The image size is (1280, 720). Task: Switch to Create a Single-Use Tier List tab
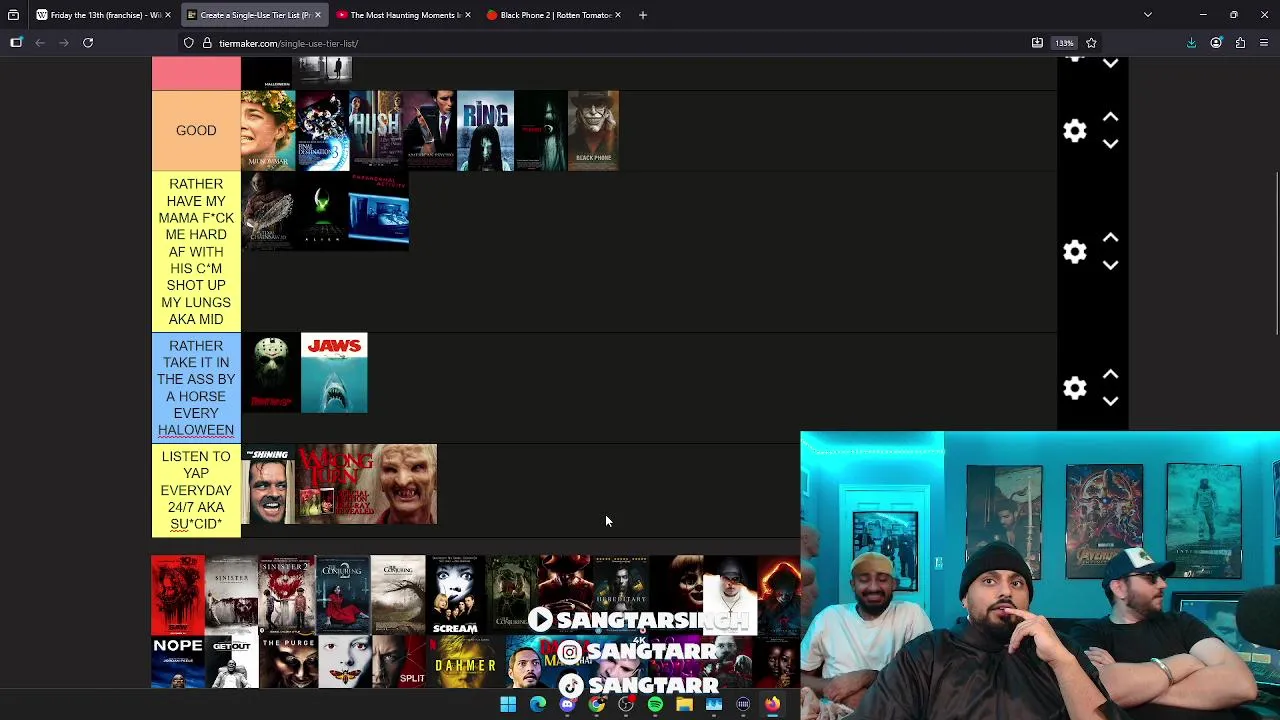(253, 15)
